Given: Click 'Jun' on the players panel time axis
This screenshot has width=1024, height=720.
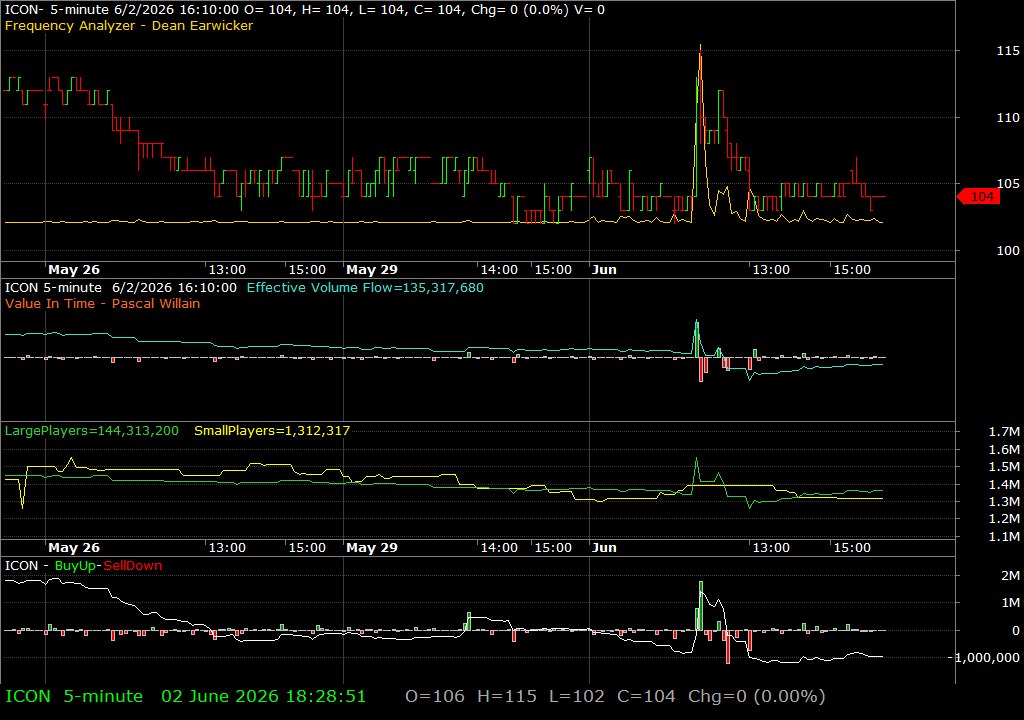Looking at the screenshot, I should pyautogui.click(x=604, y=548).
